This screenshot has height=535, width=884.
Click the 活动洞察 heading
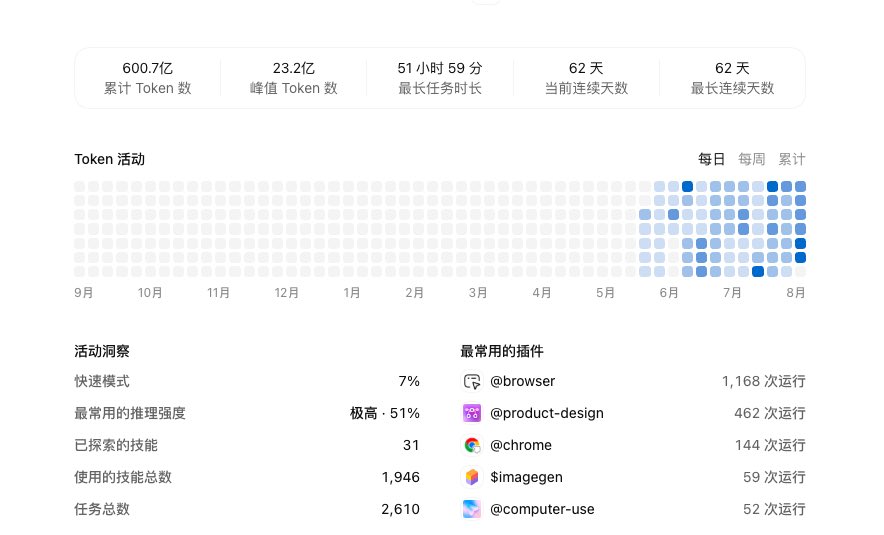[x=102, y=352]
